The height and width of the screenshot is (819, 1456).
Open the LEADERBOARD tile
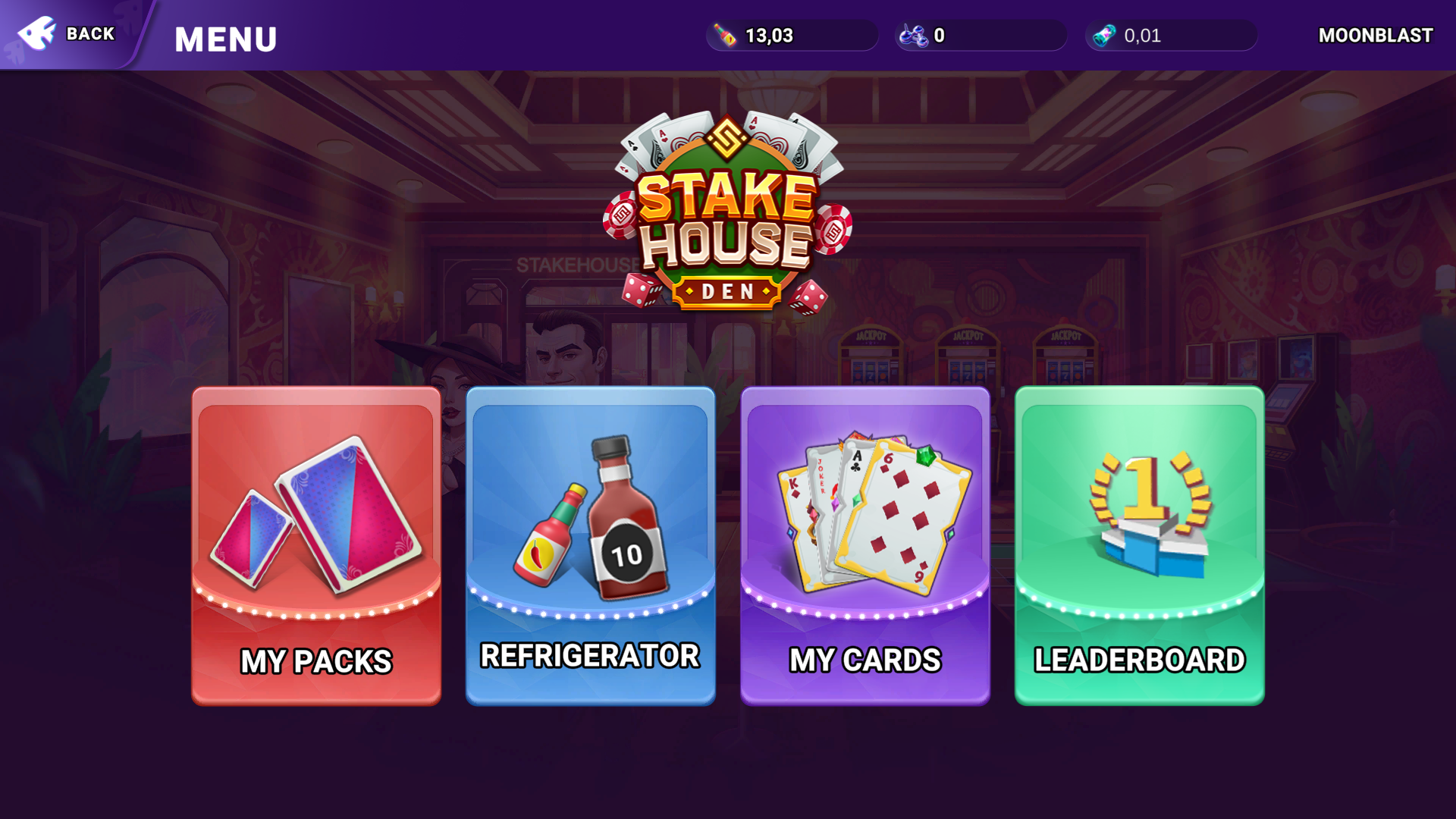tap(1140, 546)
